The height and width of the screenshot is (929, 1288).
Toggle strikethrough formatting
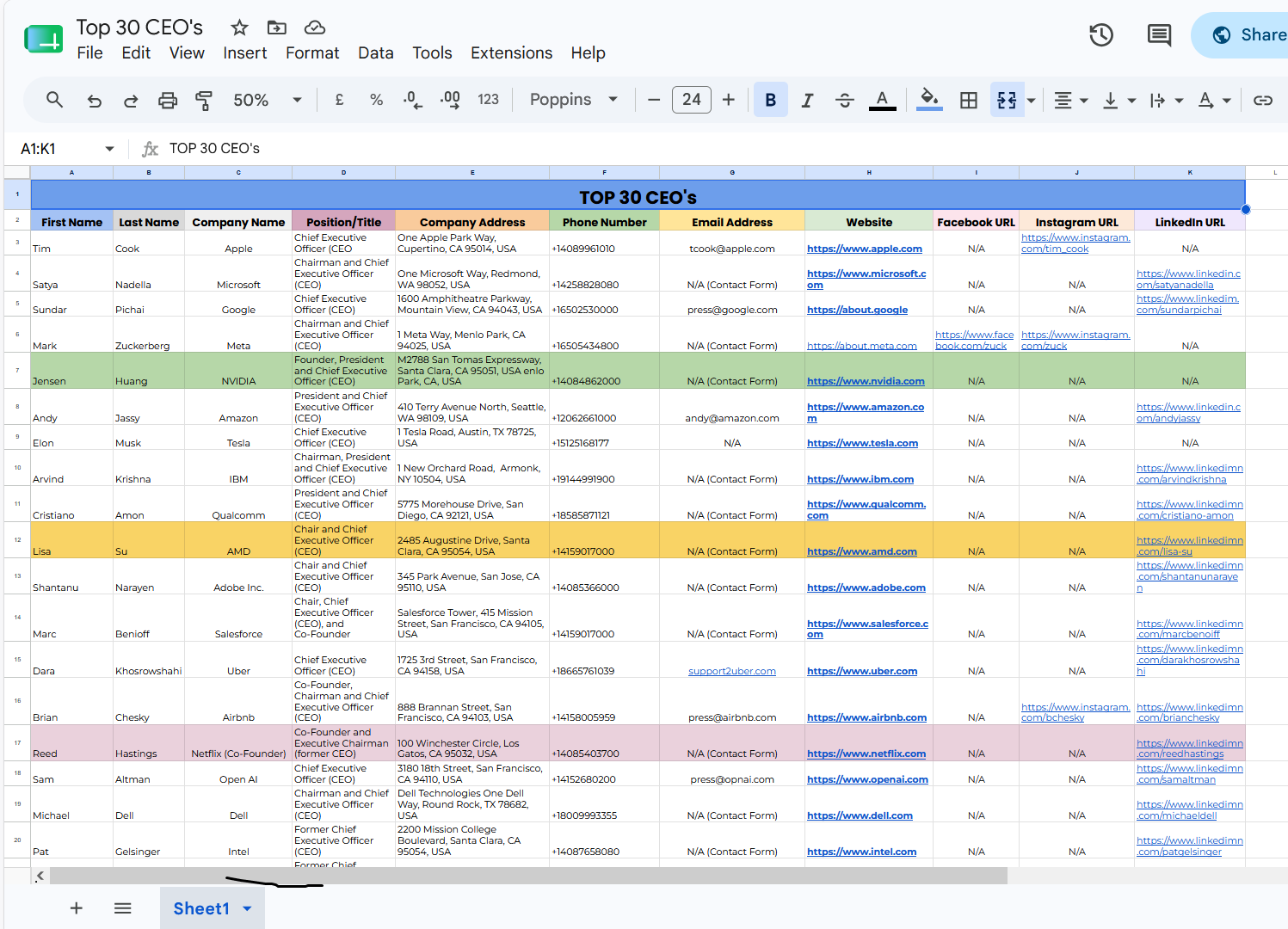pos(845,100)
